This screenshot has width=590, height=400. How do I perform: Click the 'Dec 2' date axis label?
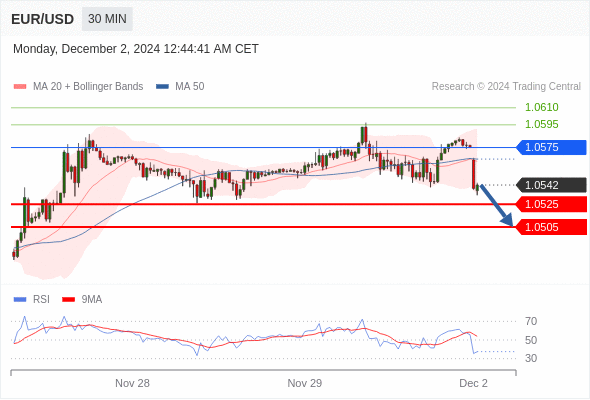point(473,383)
